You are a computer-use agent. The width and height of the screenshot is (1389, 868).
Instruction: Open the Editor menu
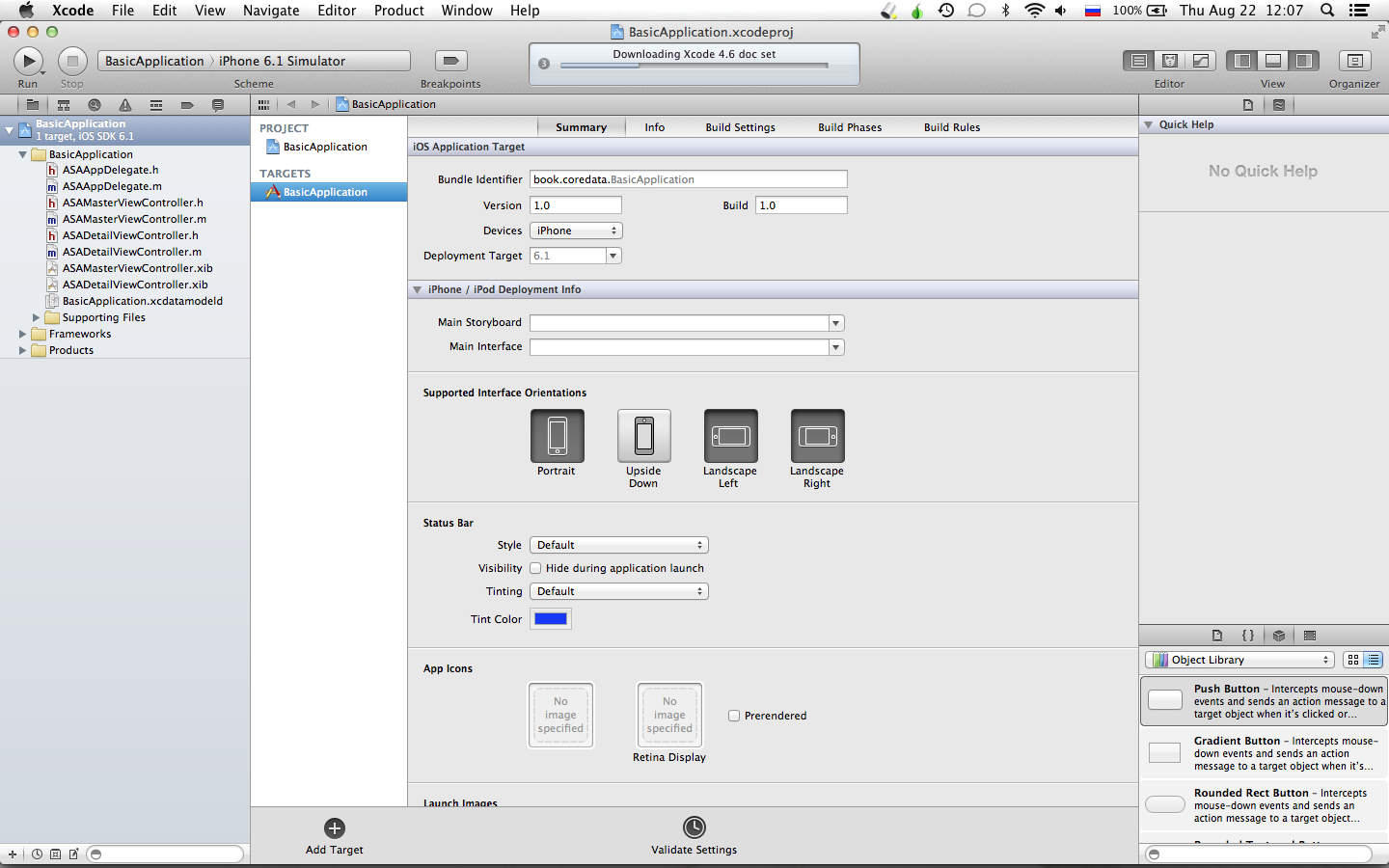(x=337, y=11)
